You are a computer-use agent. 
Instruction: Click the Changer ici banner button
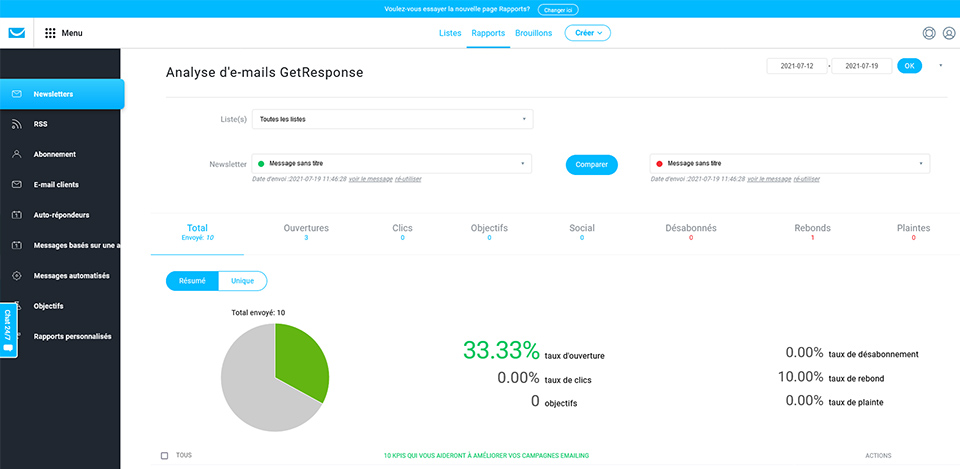click(x=558, y=9)
